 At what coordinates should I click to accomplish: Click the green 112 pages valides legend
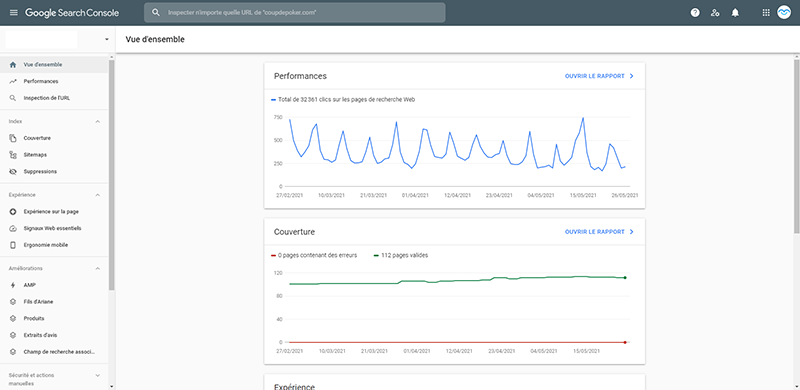pyautogui.click(x=401, y=255)
